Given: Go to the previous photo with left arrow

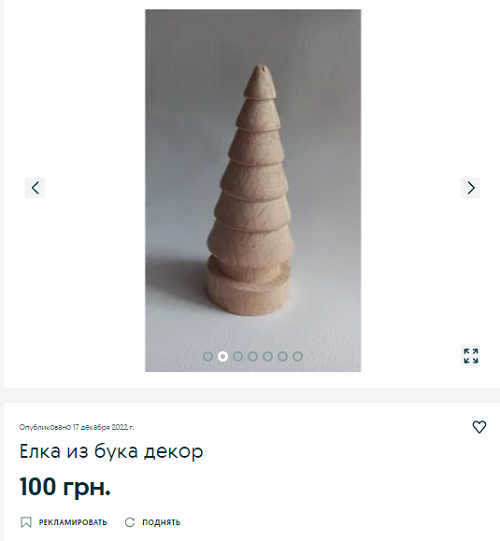Looking at the screenshot, I should (35, 188).
